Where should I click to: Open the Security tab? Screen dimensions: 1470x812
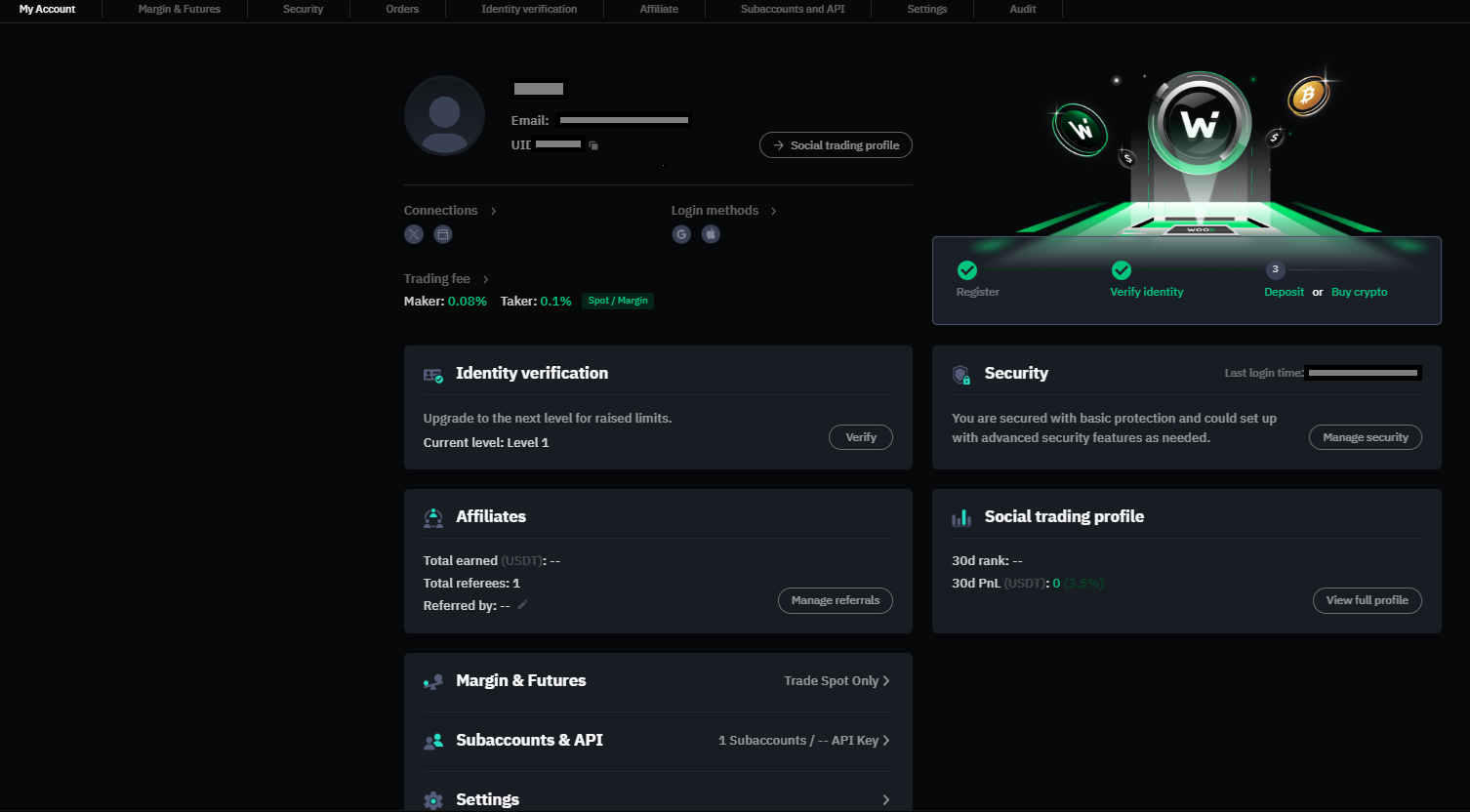click(303, 9)
